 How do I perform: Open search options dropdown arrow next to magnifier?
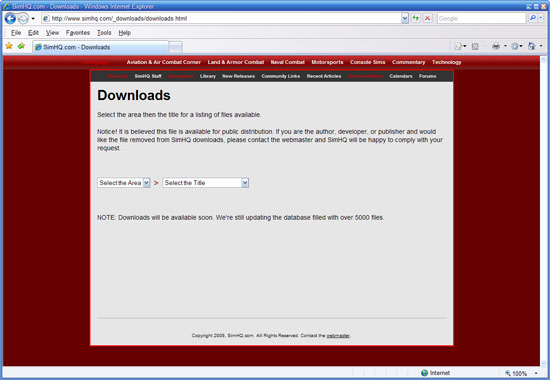pyautogui.click(x=541, y=18)
